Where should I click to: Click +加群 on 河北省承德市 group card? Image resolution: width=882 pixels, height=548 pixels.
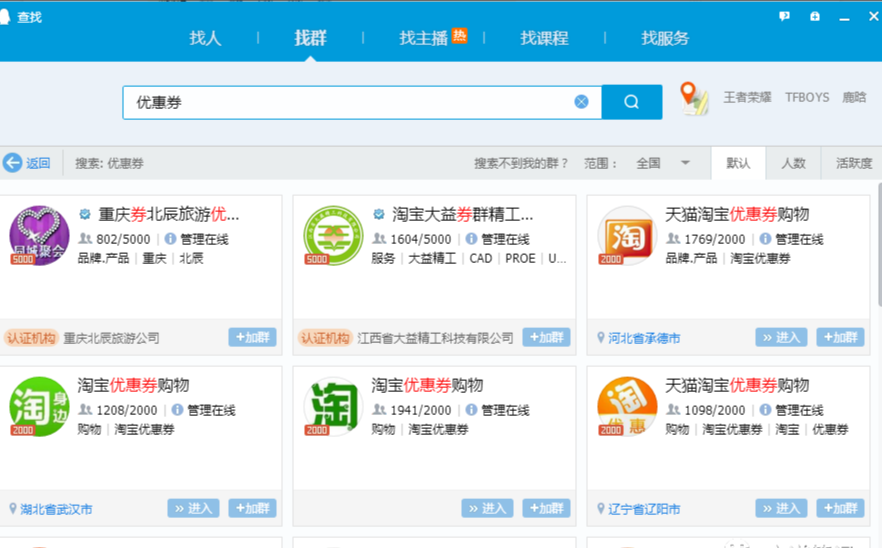(x=840, y=337)
